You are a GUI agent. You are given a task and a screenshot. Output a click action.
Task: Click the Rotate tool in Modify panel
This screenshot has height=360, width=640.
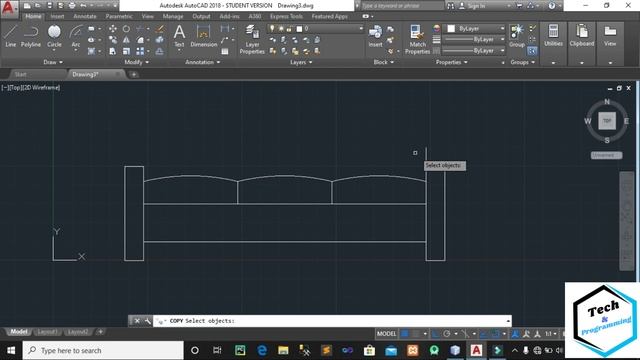[126, 29]
